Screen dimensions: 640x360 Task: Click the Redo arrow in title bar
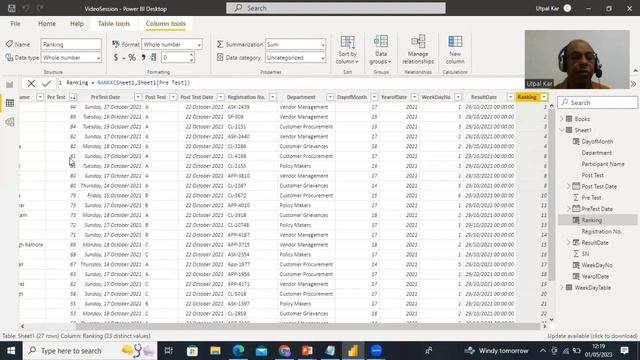click(40, 8)
